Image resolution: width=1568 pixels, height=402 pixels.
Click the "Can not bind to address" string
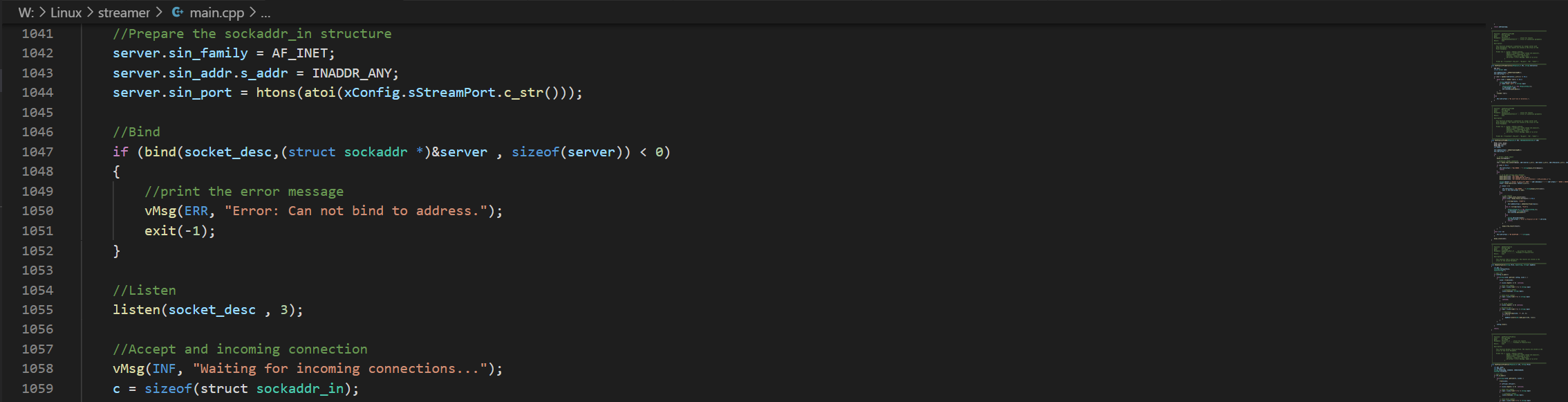(x=356, y=211)
